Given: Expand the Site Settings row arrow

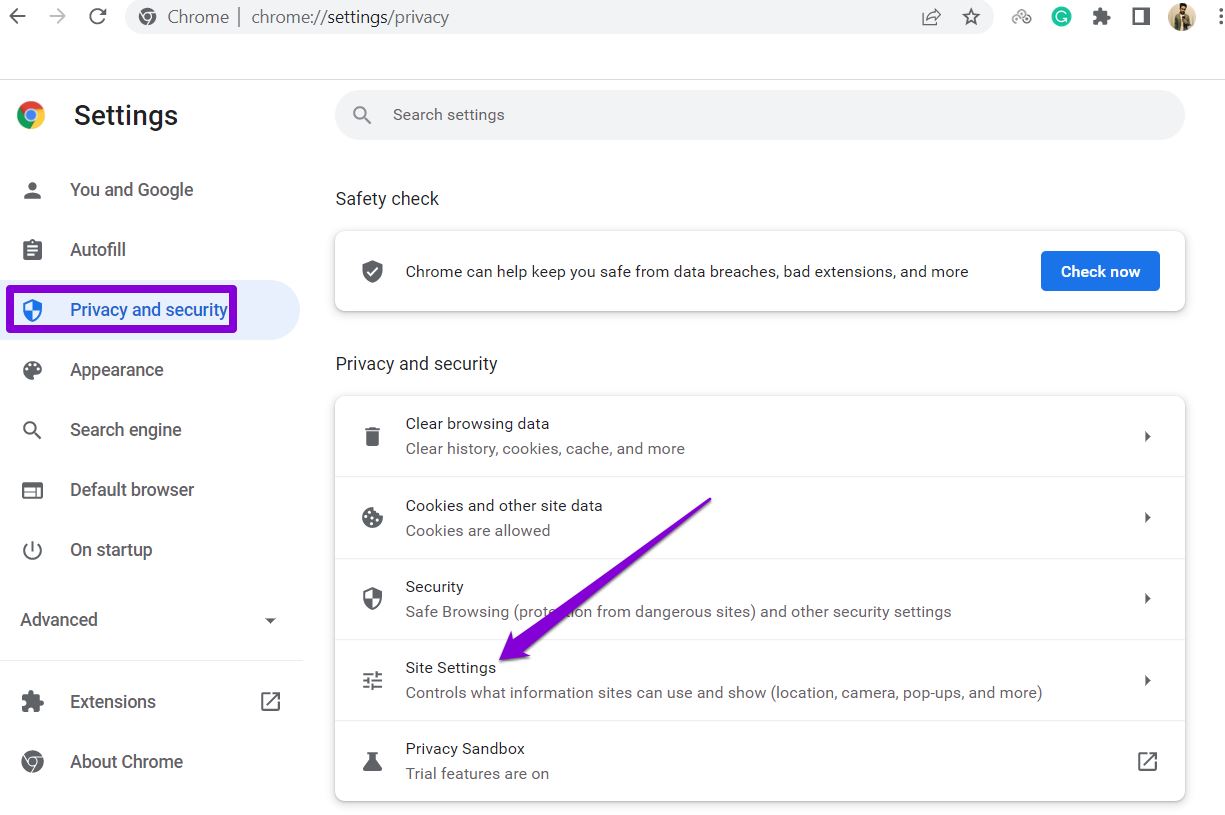Looking at the screenshot, I should coord(1147,681).
